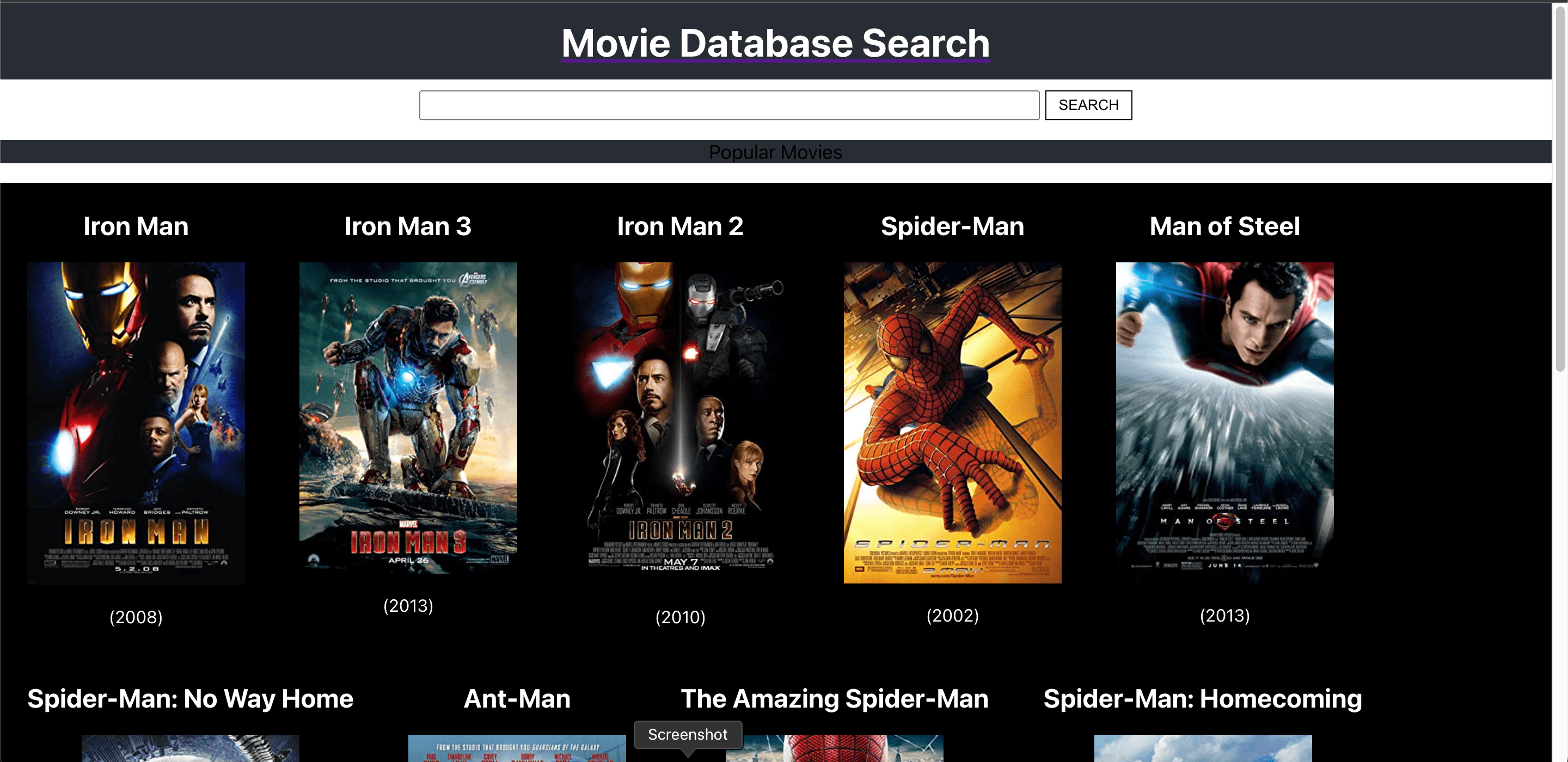Open the Movie Database Search title link
This screenshot has width=1568, height=762.
(775, 43)
